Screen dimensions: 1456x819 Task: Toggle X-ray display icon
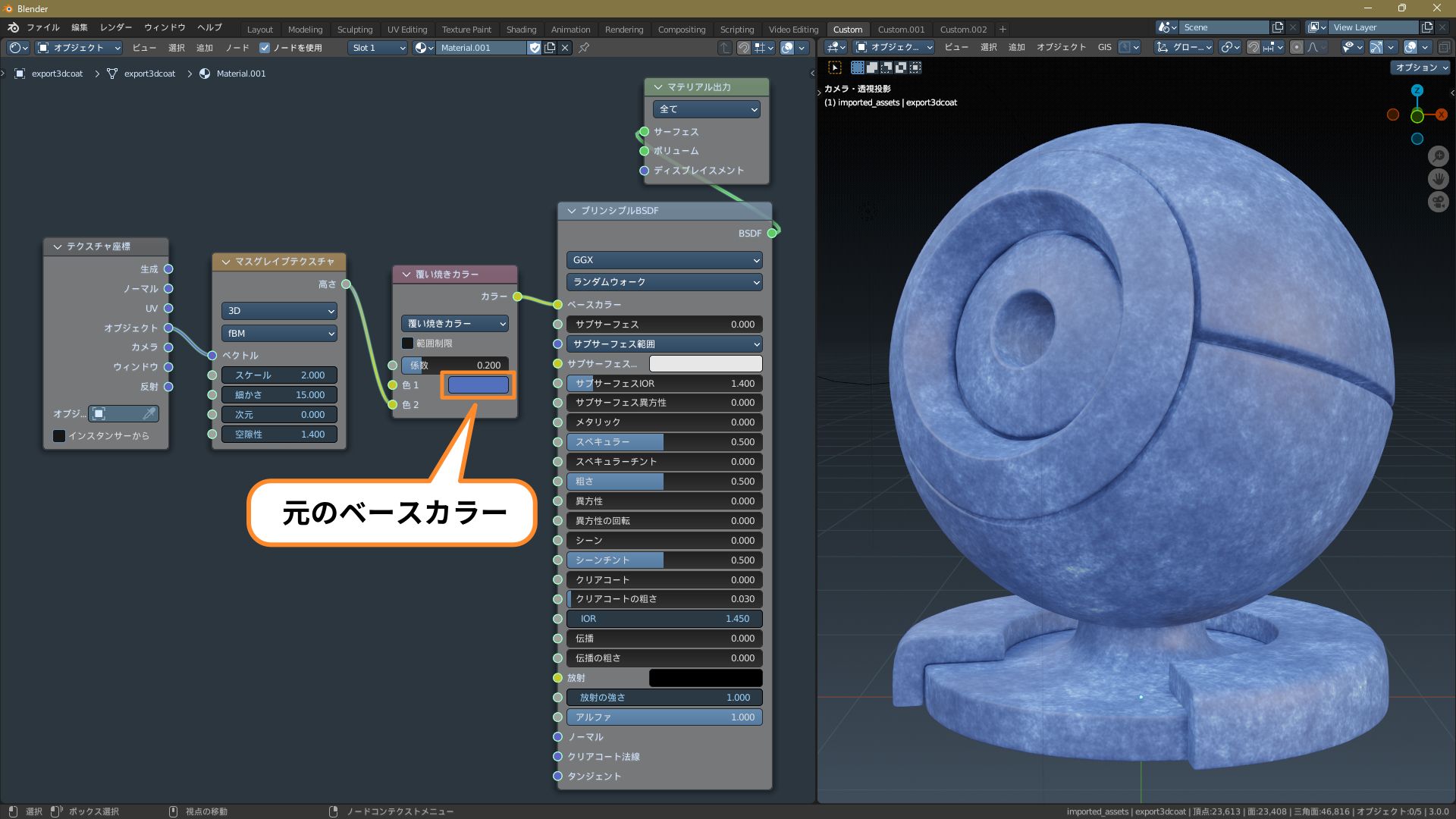point(1444,47)
